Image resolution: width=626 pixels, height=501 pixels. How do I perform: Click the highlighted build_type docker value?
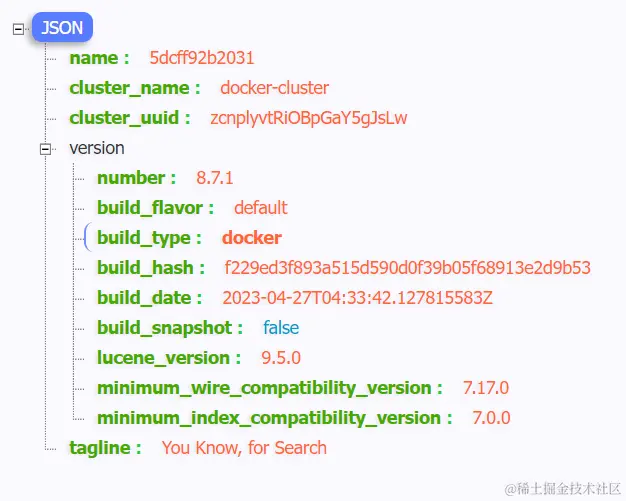(252, 238)
